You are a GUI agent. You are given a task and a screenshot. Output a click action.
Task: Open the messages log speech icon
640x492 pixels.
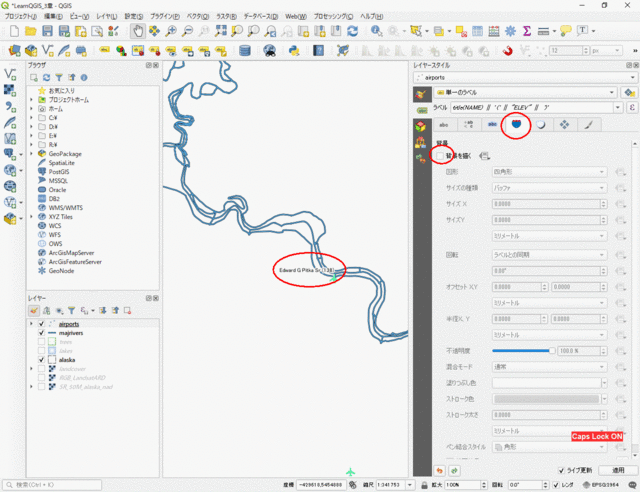(x=633, y=485)
